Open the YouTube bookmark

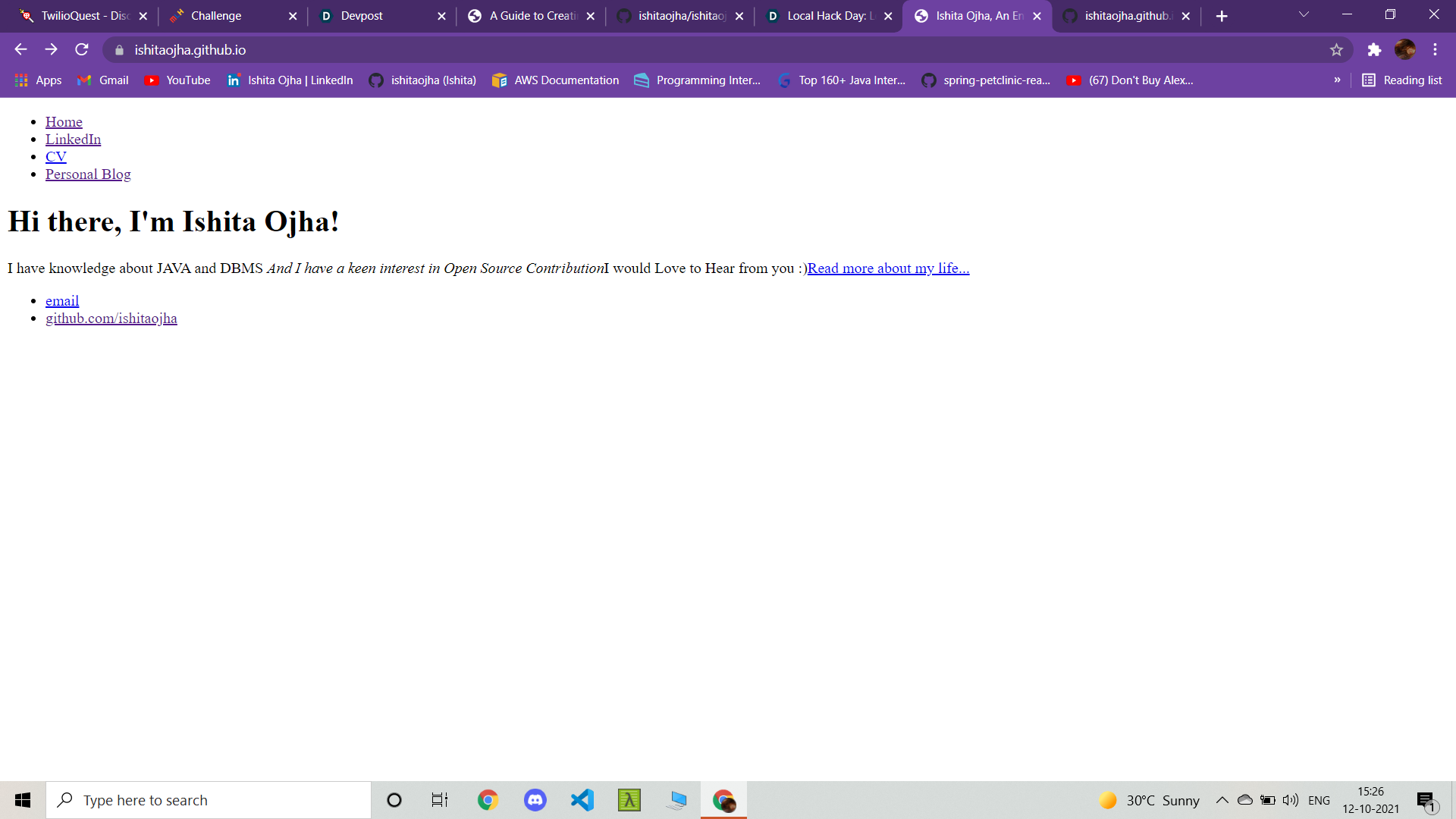click(177, 80)
